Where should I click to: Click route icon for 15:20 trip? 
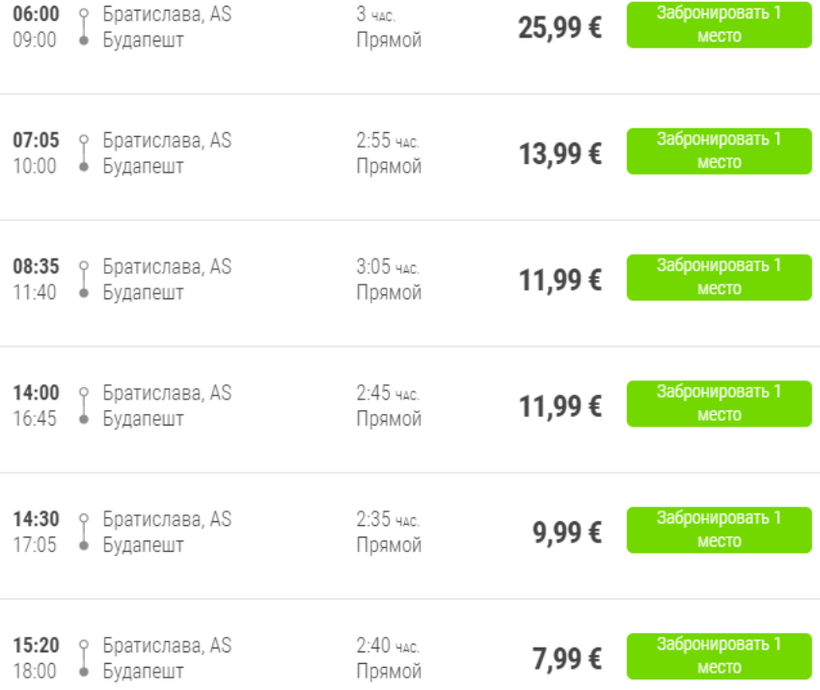84,657
